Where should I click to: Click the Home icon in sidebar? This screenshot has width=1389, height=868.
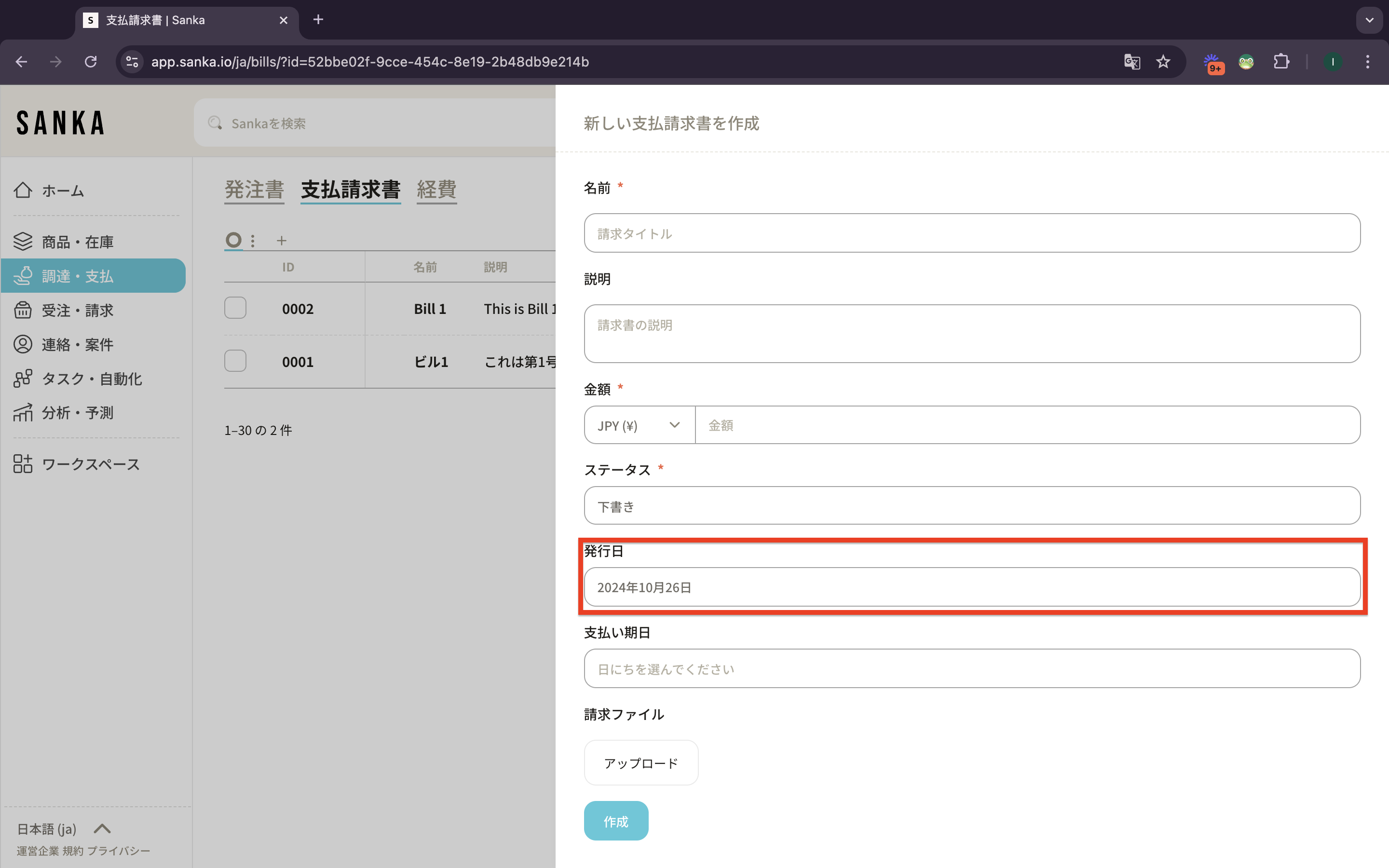coord(23,190)
